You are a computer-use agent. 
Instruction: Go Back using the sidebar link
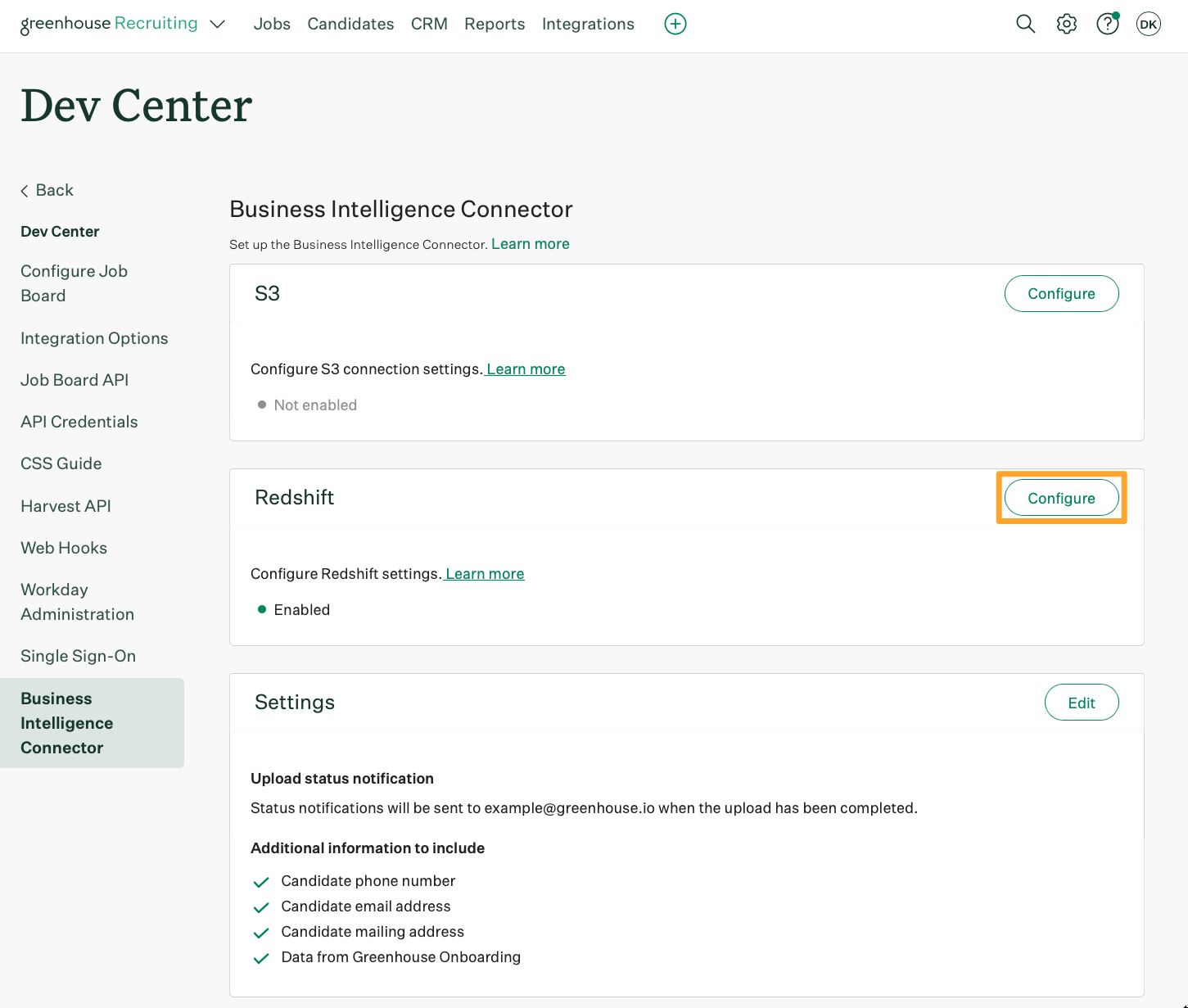click(47, 190)
